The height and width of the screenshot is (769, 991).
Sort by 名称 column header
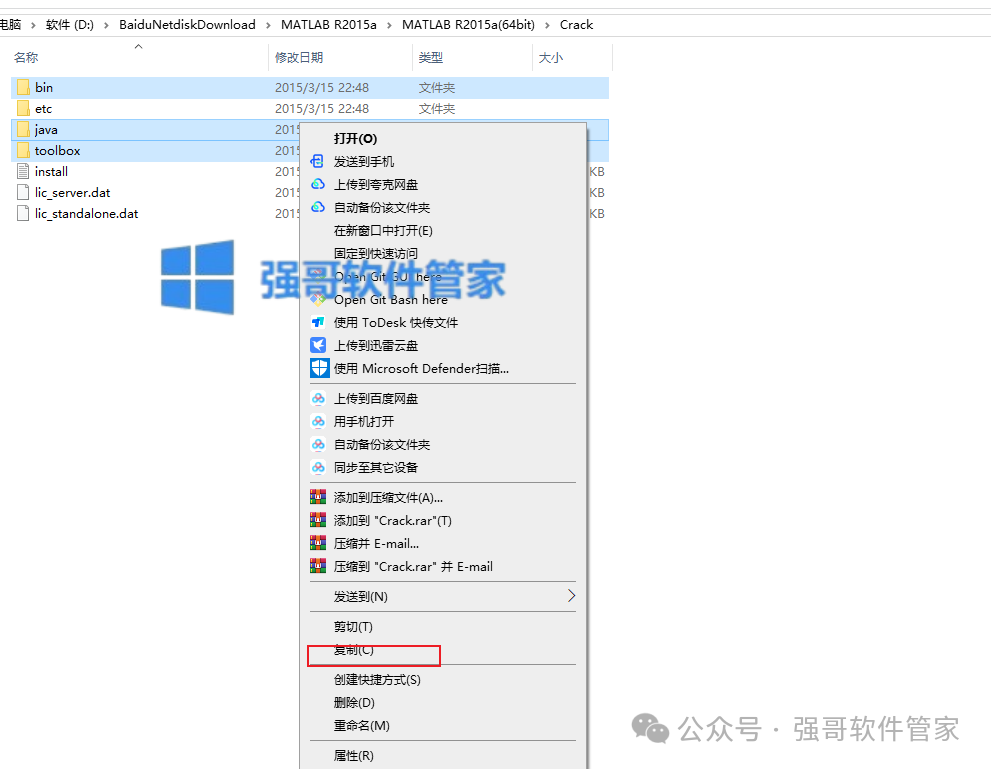(26, 58)
